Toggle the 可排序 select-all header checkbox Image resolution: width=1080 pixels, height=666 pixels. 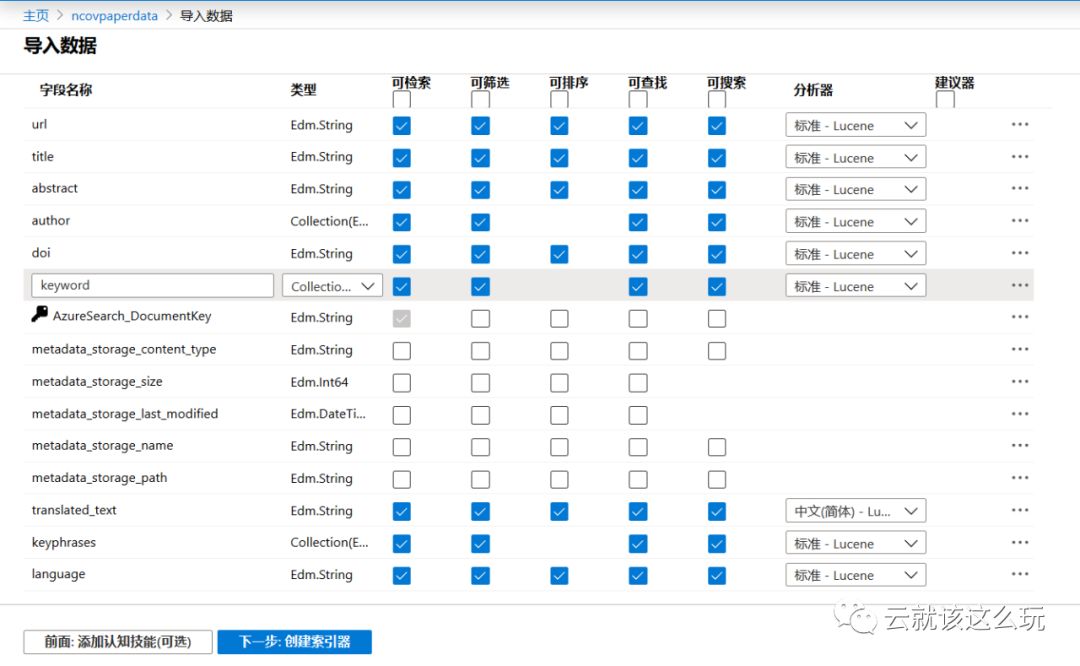point(559,100)
